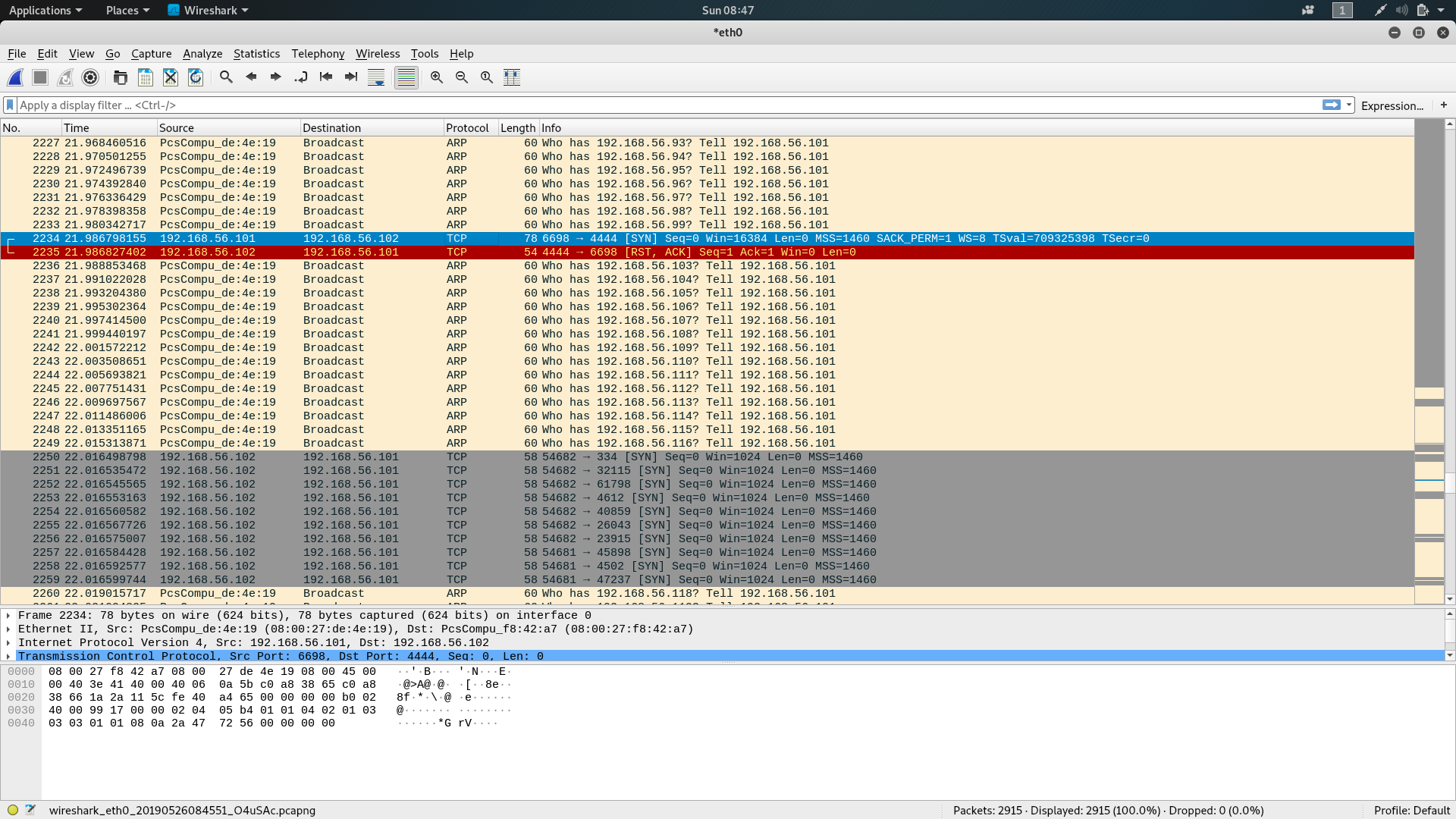The width and height of the screenshot is (1456, 819).
Task: Toggle the packet list checkbox for frame 2235
Action: tap(9, 252)
